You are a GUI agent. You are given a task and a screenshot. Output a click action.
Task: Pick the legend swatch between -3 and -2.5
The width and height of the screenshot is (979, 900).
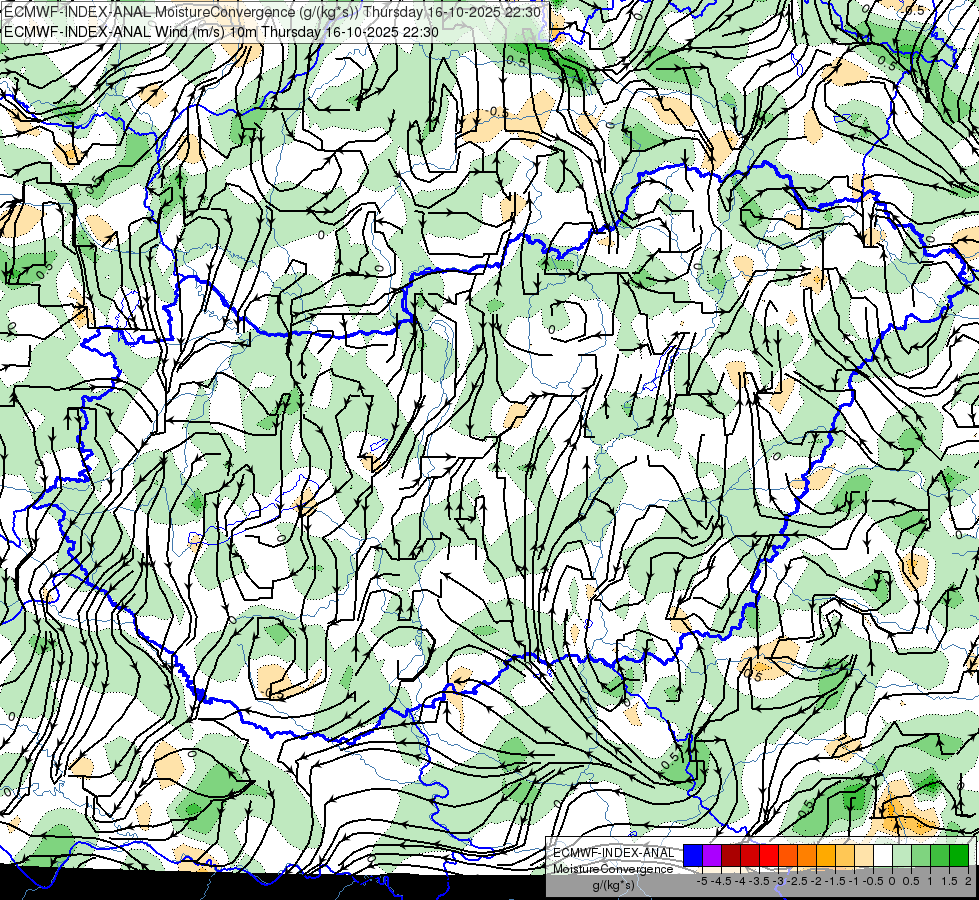click(x=788, y=855)
